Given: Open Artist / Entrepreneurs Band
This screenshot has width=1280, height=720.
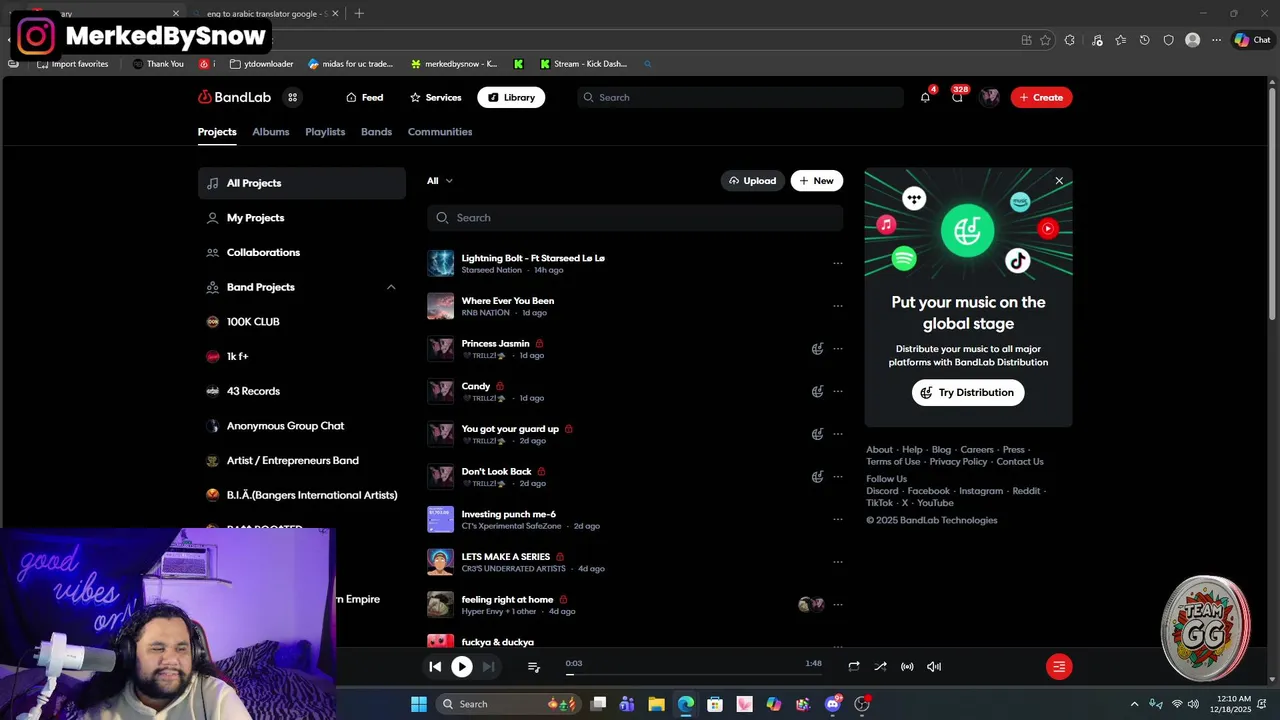Looking at the screenshot, I should point(301,460).
